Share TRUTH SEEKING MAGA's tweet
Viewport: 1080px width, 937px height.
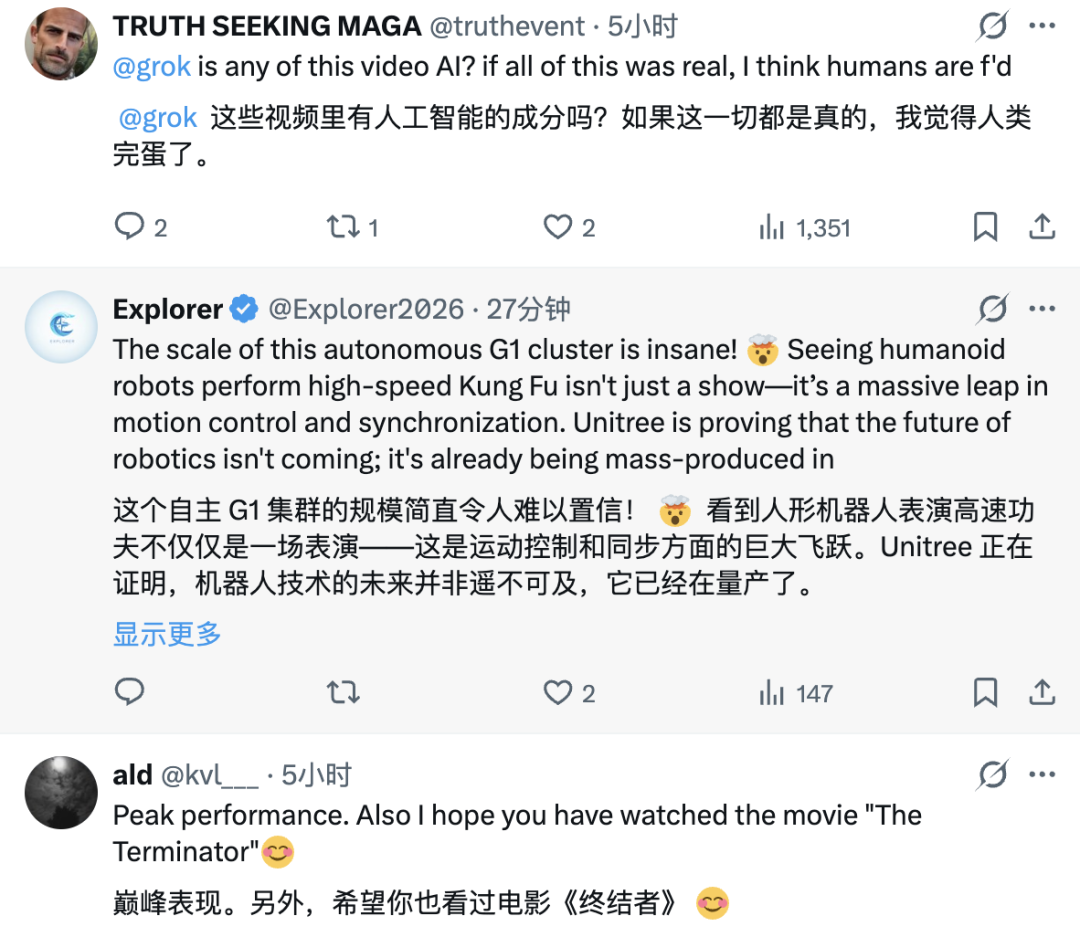pyautogui.click(x=1042, y=227)
